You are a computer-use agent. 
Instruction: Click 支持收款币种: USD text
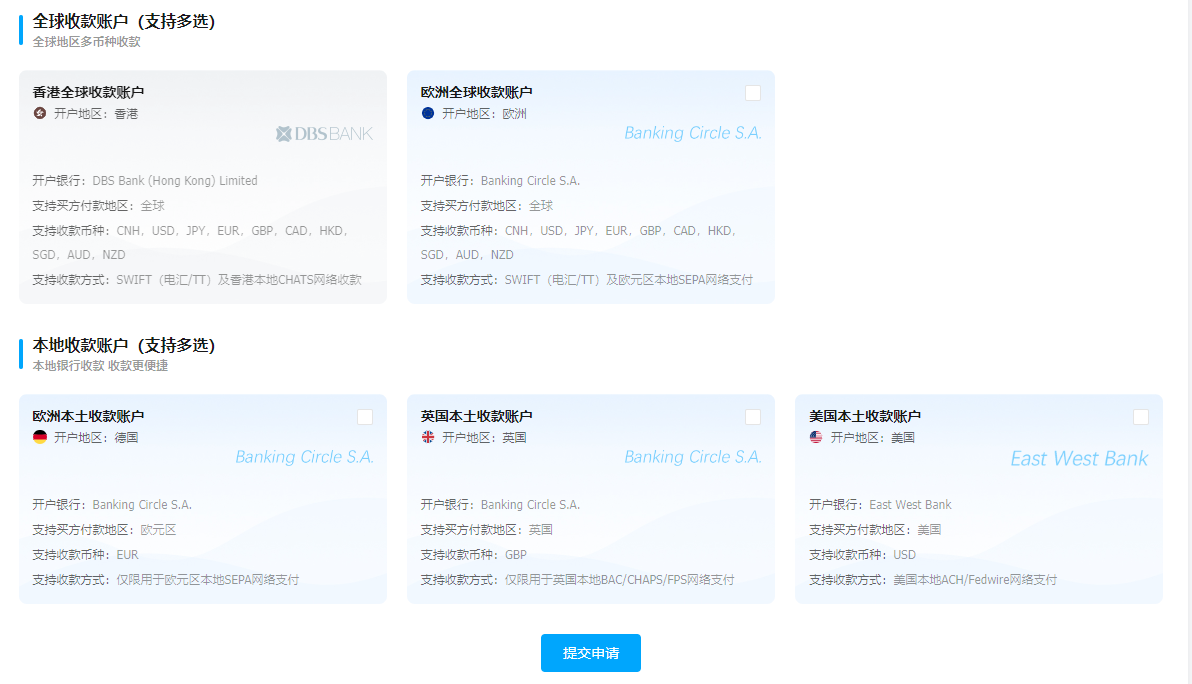coord(863,555)
